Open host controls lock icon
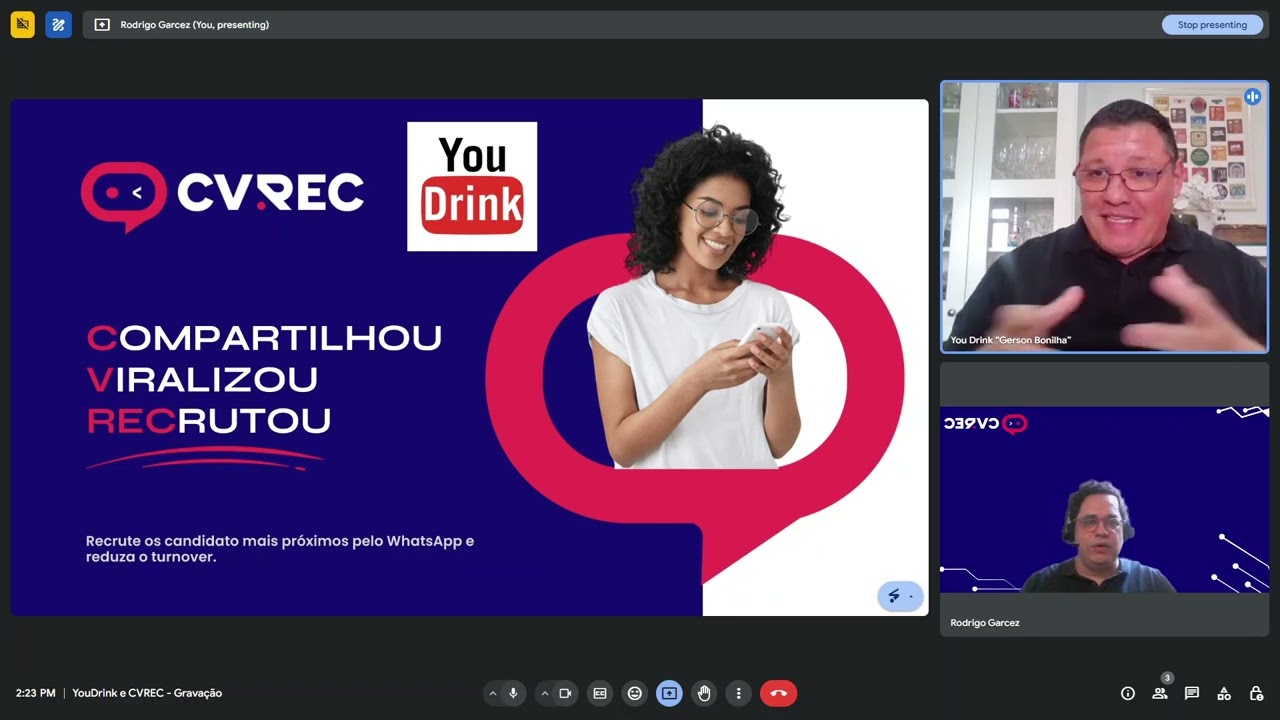The height and width of the screenshot is (720, 1280). (1256, 693)
